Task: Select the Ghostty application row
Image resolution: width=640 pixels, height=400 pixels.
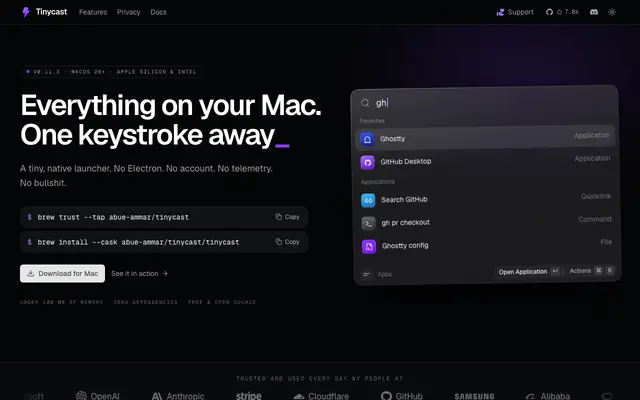Action: coord(485,138)
